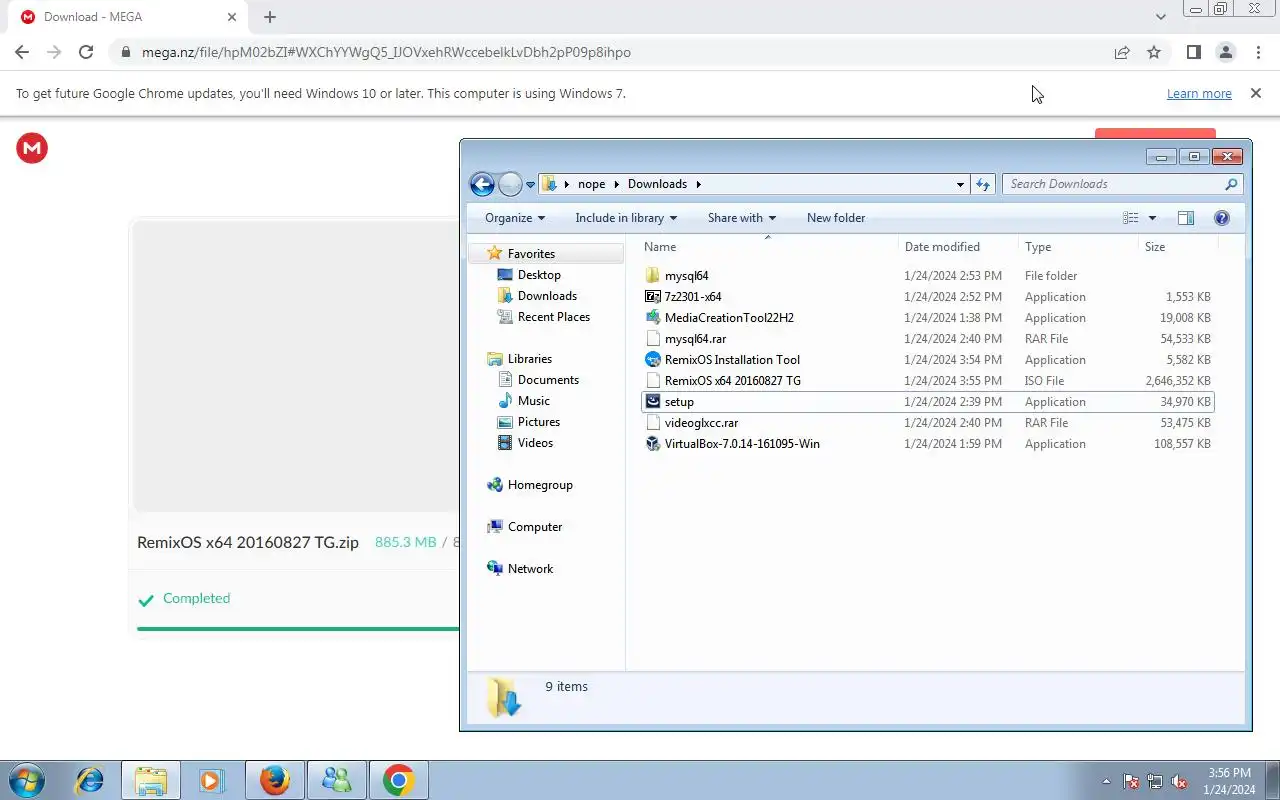Click the view mode icon in Explorer
Image resolution: width=1280 pixels, height=800 pixels.
pyautogui.click(x=1131, y=218)
